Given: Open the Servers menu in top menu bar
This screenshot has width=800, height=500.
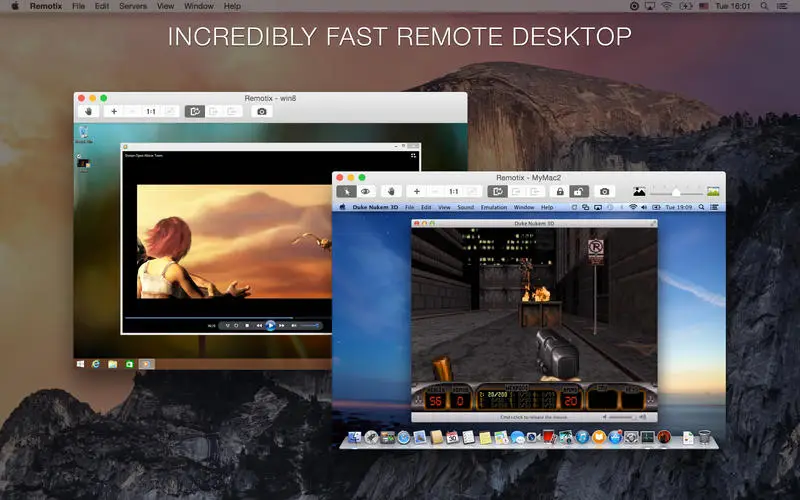Looking at the screenshot, I should point(133,6).
